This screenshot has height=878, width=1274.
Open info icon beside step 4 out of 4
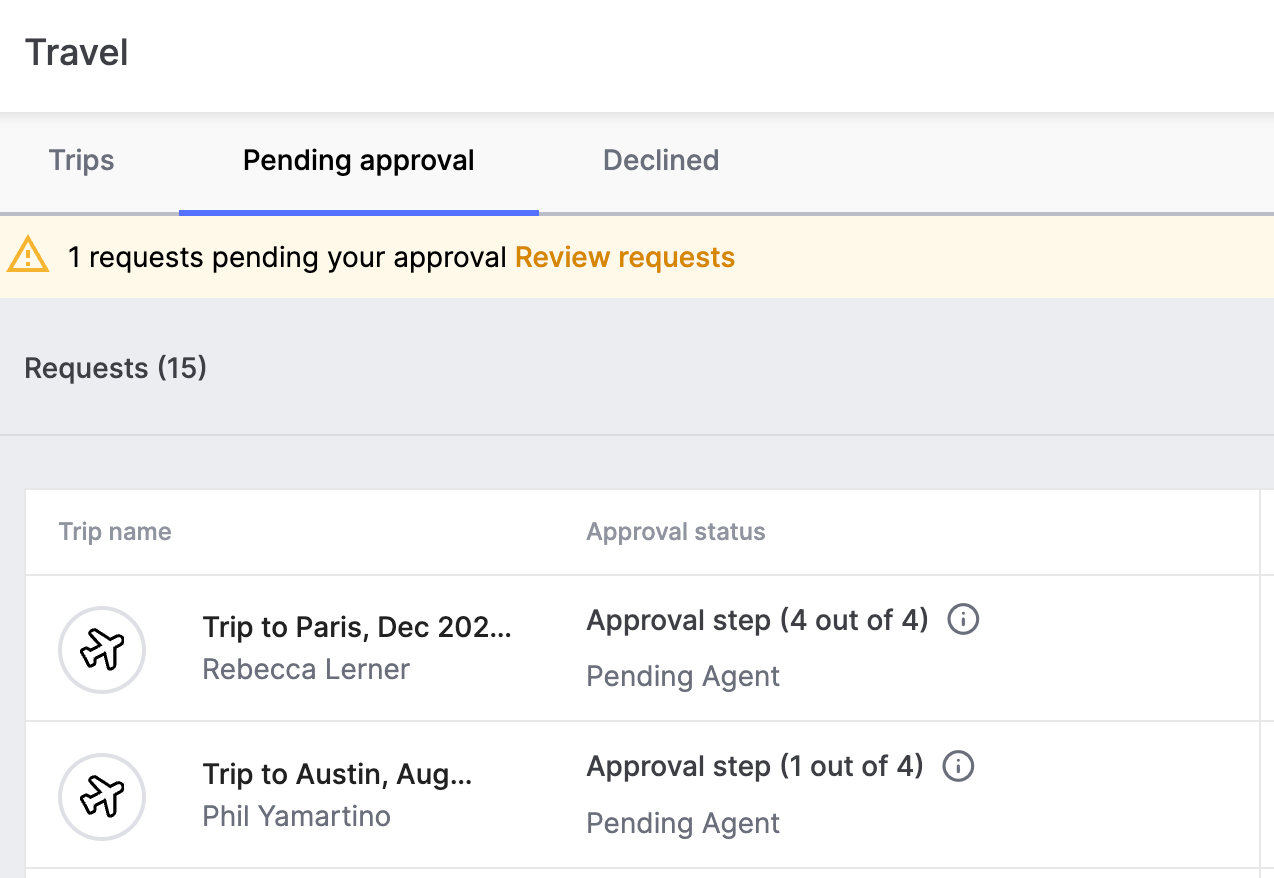pyautogui.click(x=962, y=620)
